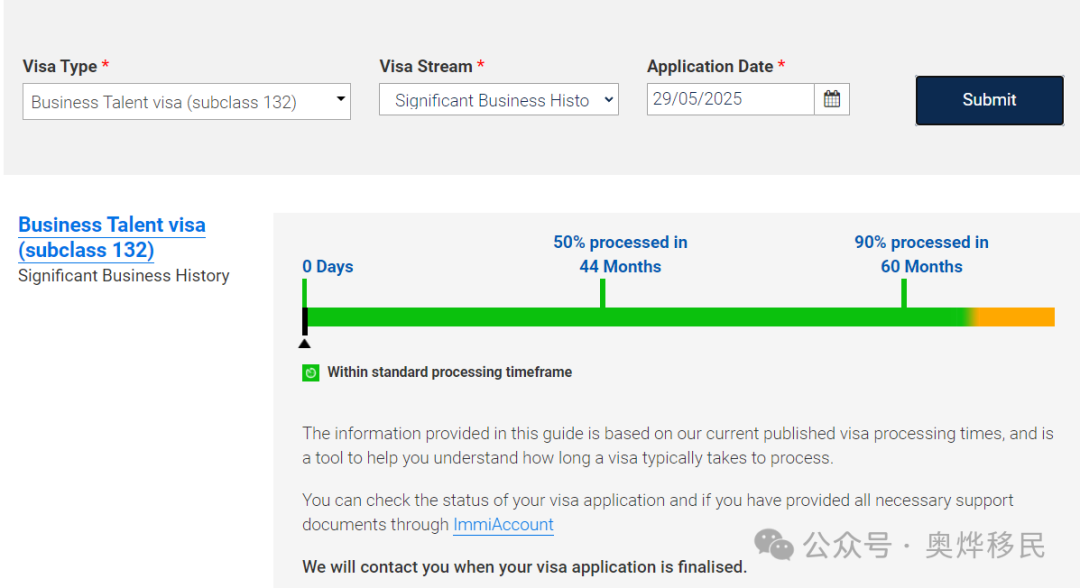1080x588 pixels.
Task: Expand the Visa Stream dropdown
Action: pos(498,100)
